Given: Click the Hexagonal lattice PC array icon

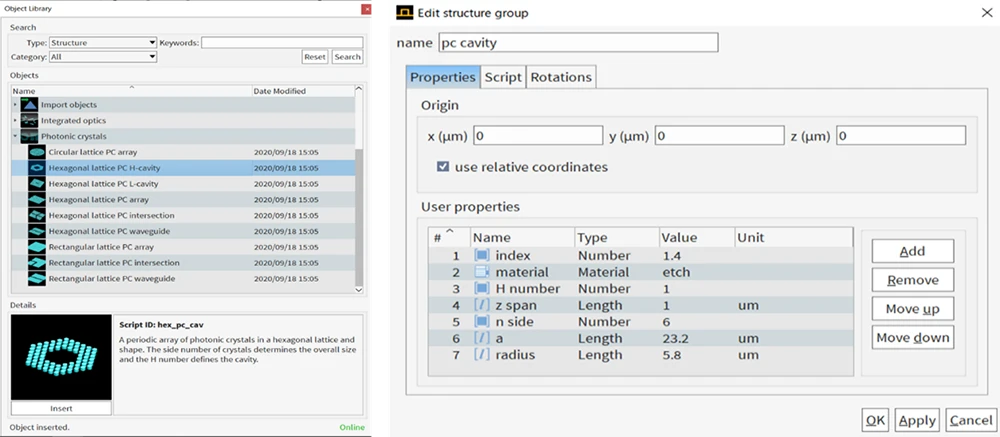Looking at the screenshot, I should (38, 200).
